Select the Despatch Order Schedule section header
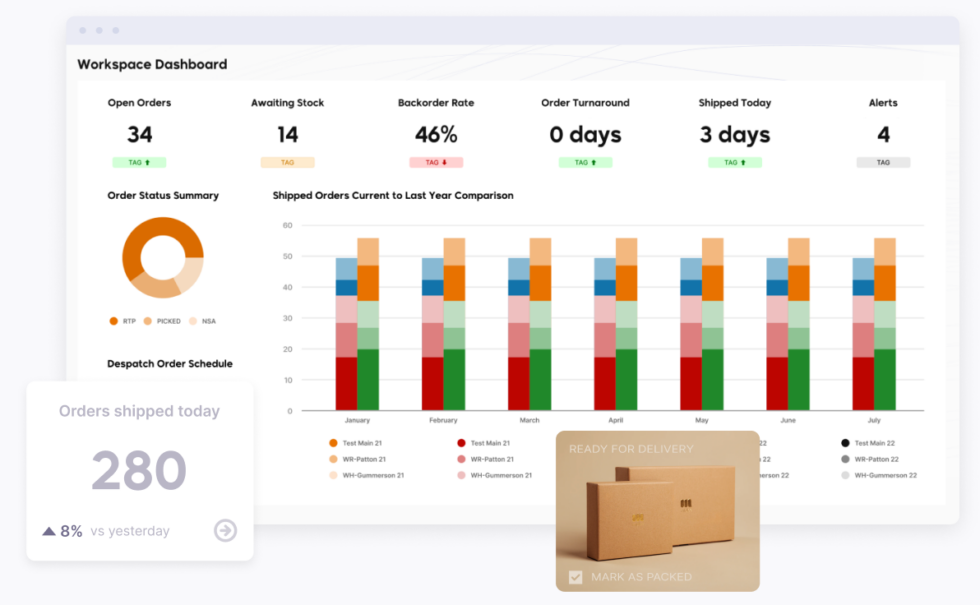 tap(169, 364)
